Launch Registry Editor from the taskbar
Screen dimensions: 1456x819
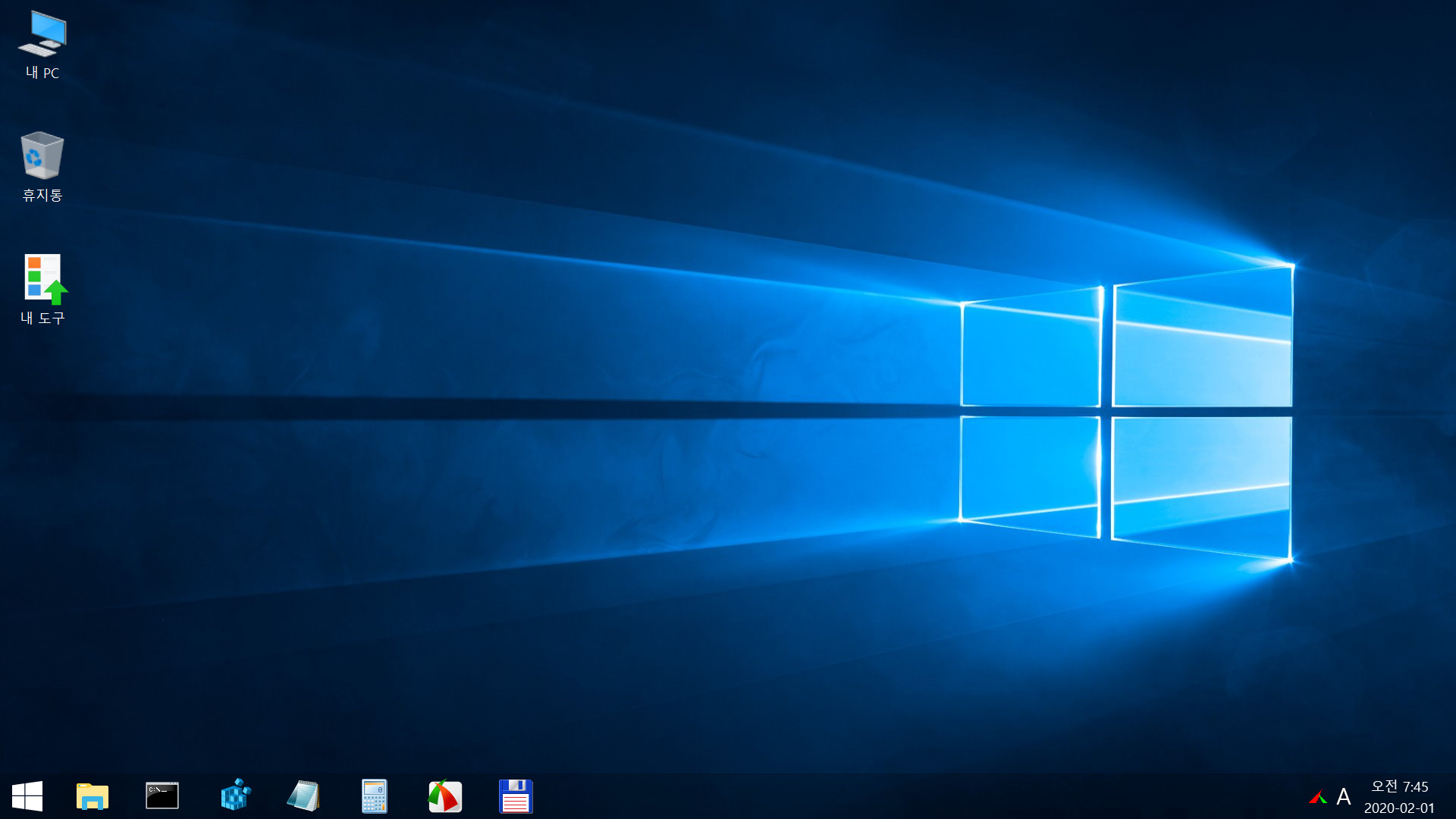(235, 795)
